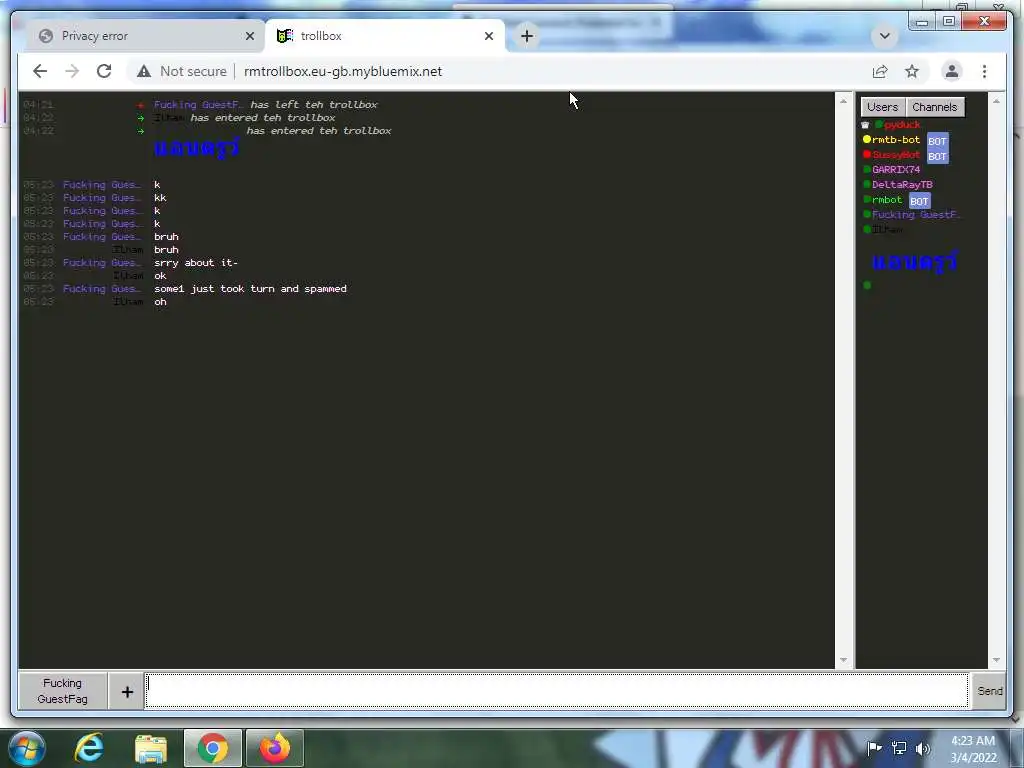Open Firefox from the taskbar

(274, 748)
